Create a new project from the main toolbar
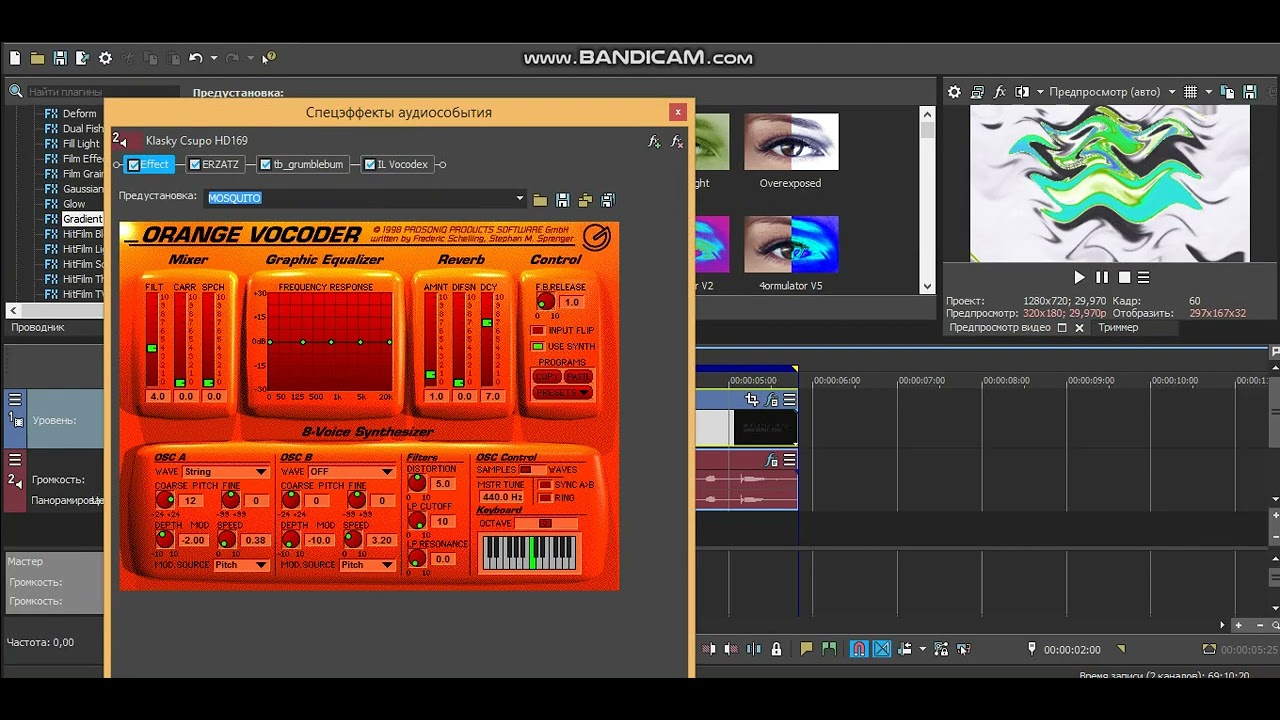Viewport: 1280px width, 720px height. (15, 59)
